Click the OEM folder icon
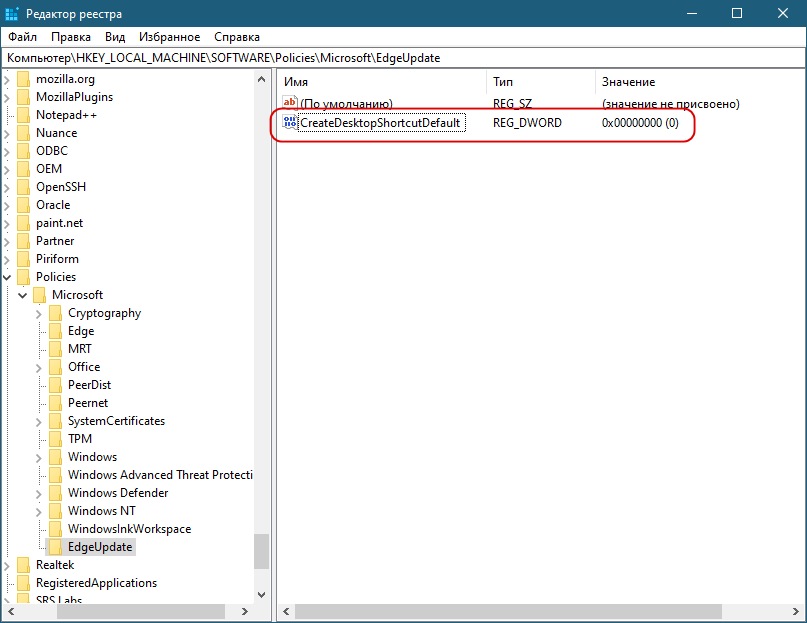 24,169
